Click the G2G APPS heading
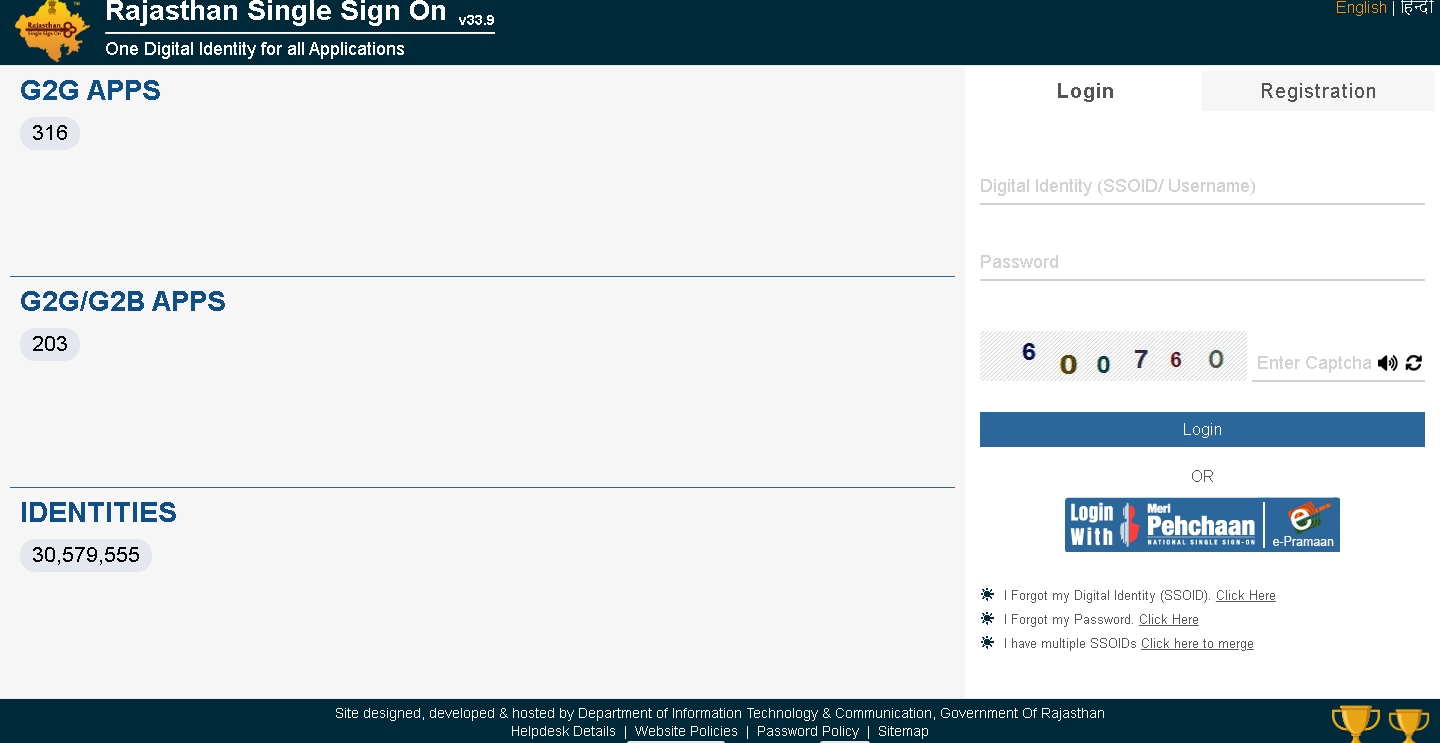 90,90
